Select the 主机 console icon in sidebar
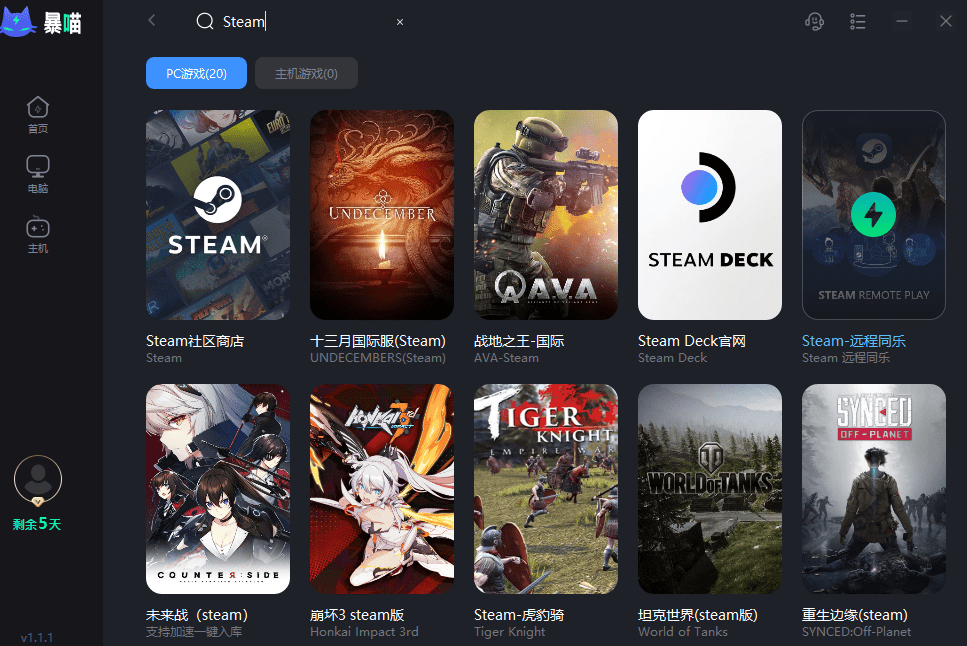The height and width of the screenshot is (646, 967). [38, 234]
